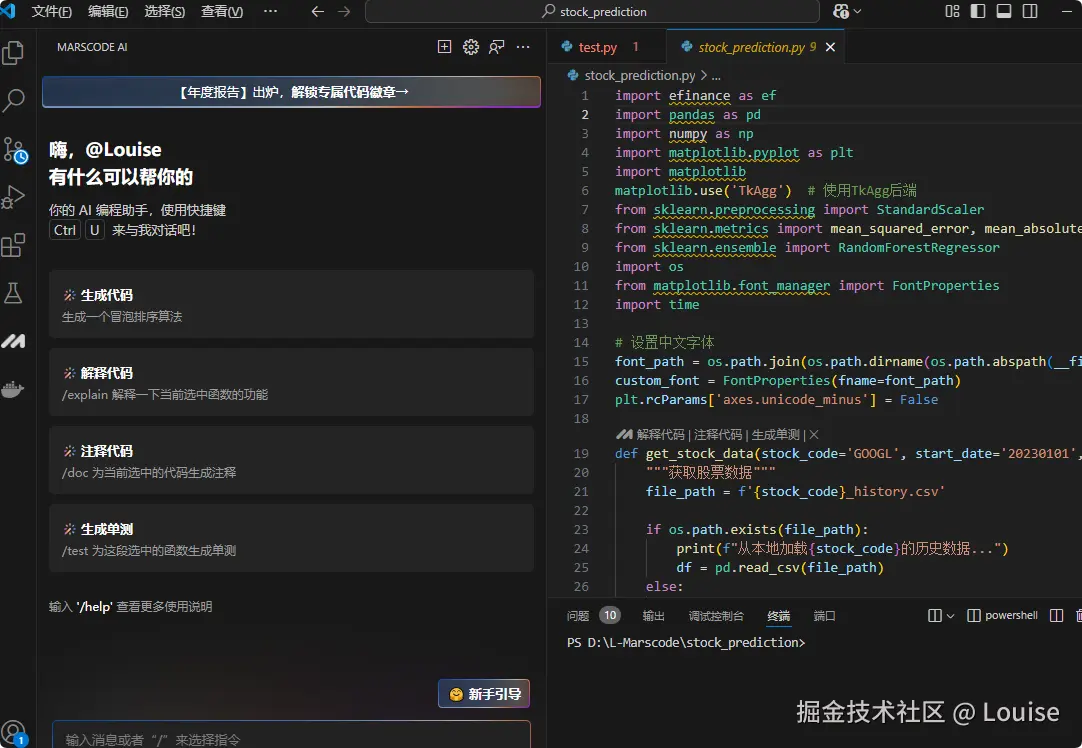Screen dimensions: 1082x748
Task: Open the MarsCode AI sidebar icon
Action: (x=15, y=341)
